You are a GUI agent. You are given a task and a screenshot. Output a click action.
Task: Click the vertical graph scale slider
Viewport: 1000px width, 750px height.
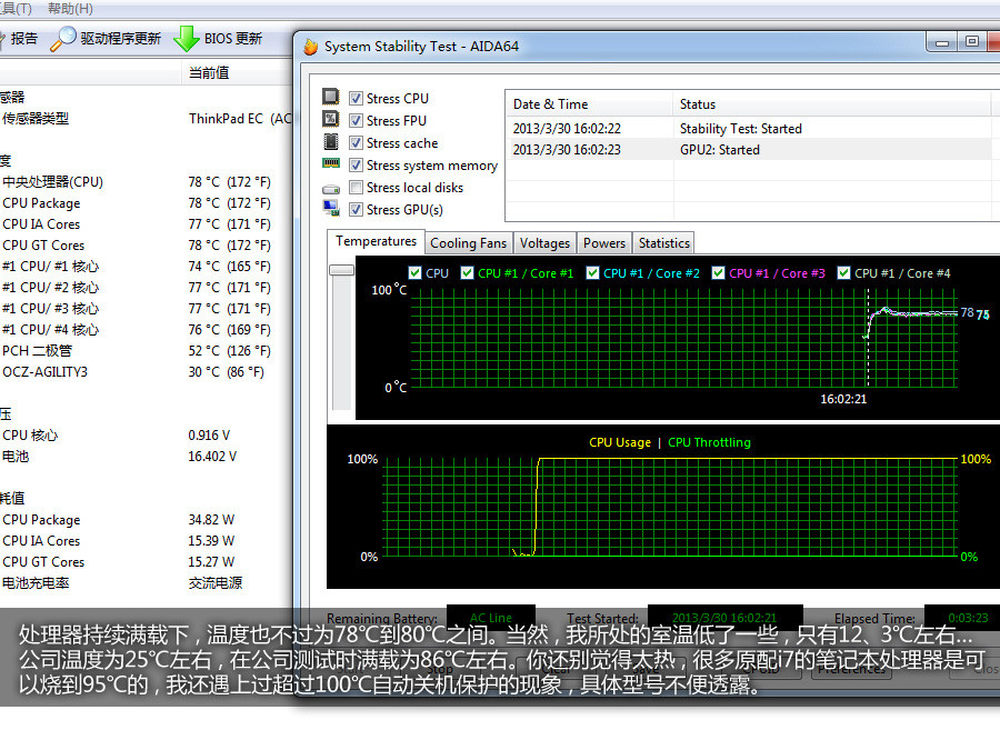point(341,270)
